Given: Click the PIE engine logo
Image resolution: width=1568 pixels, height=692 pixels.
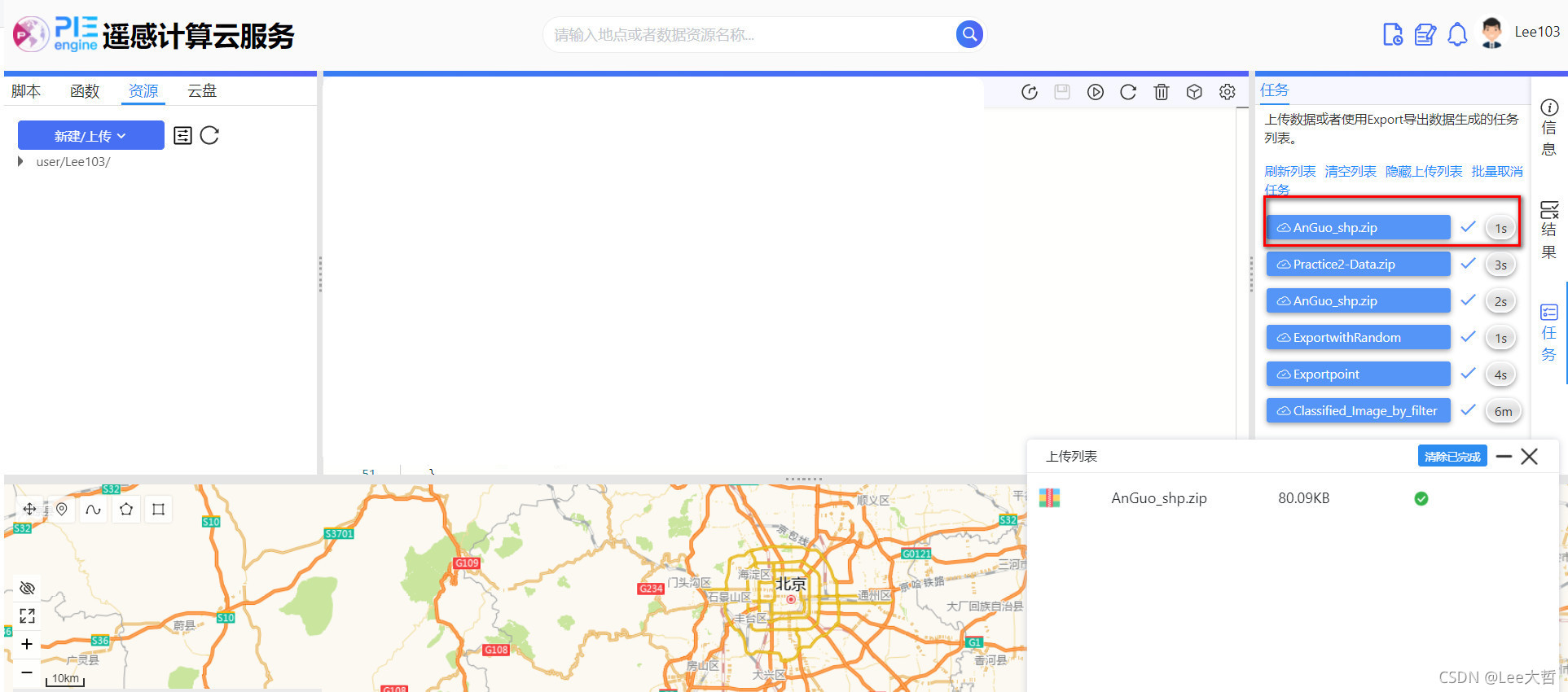Looking at the screenshot, I should pyautogui.click(x=55, y=34).
